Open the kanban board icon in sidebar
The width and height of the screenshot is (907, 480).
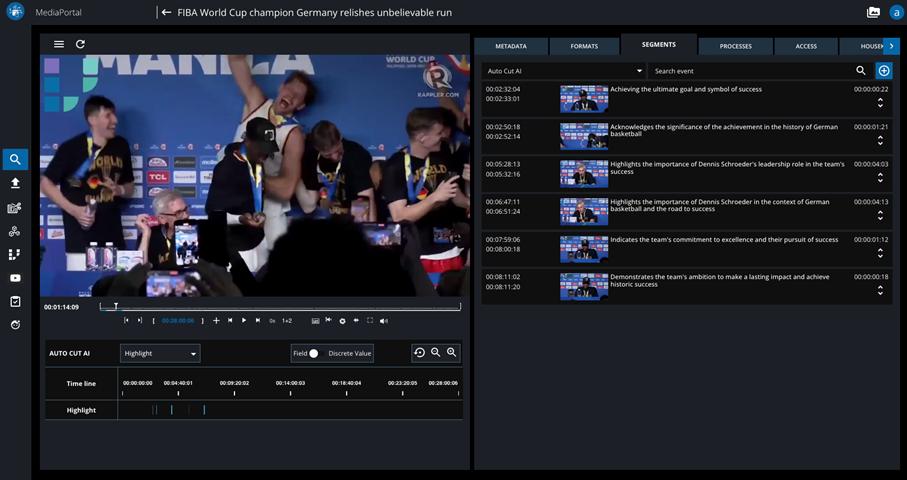point(15,254)
